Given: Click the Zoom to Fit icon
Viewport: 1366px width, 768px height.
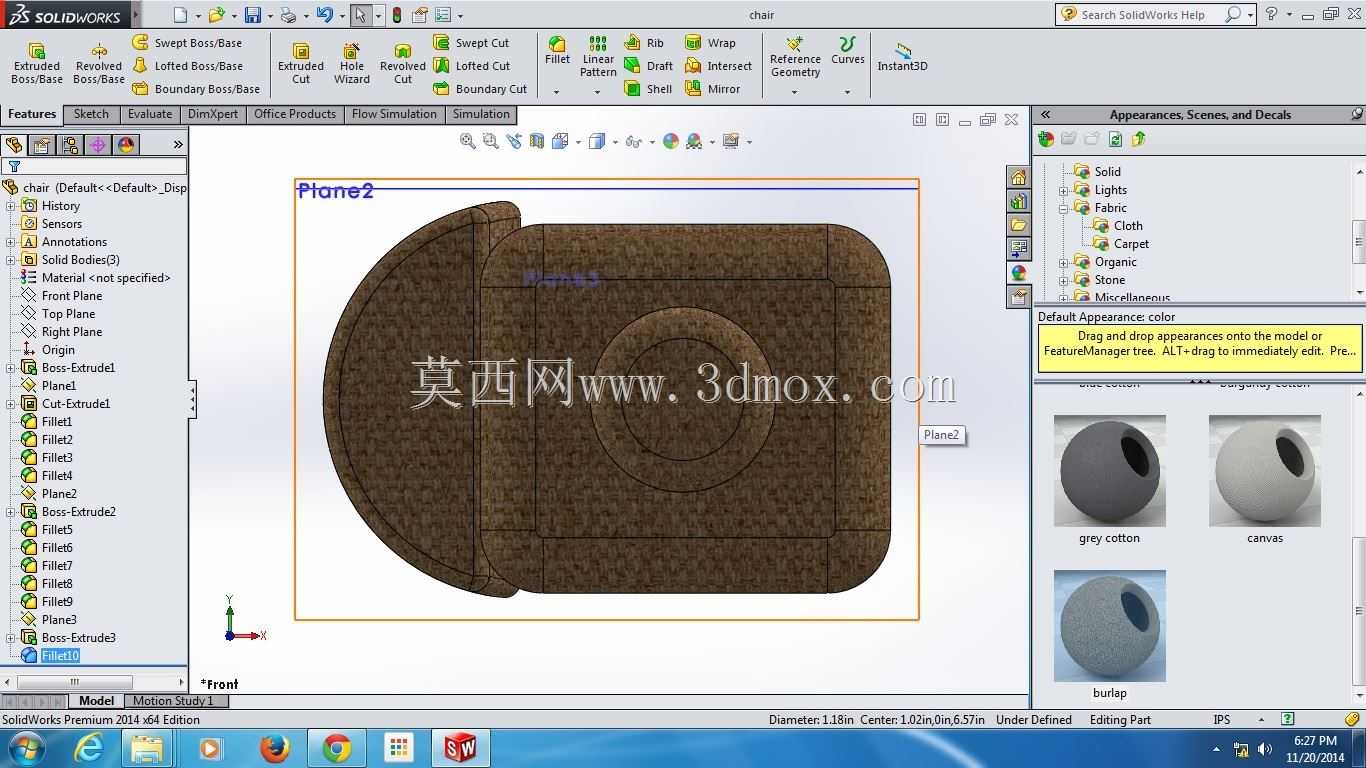Looking at the screenshot, I should pos(467,142).
